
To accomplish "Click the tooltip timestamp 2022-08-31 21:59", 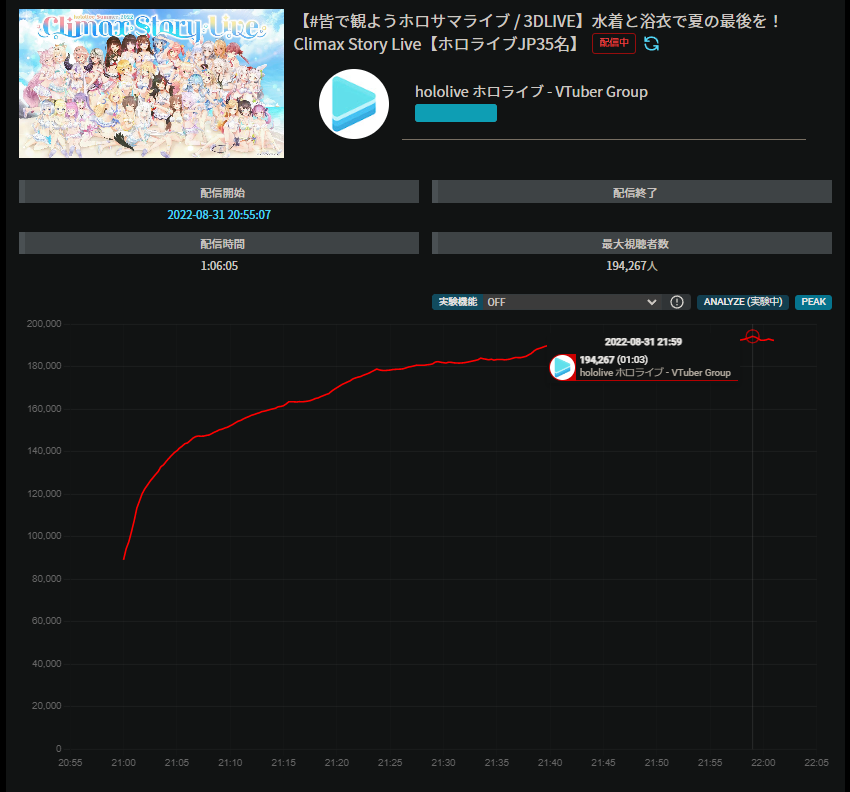I will tap(643, 342).
